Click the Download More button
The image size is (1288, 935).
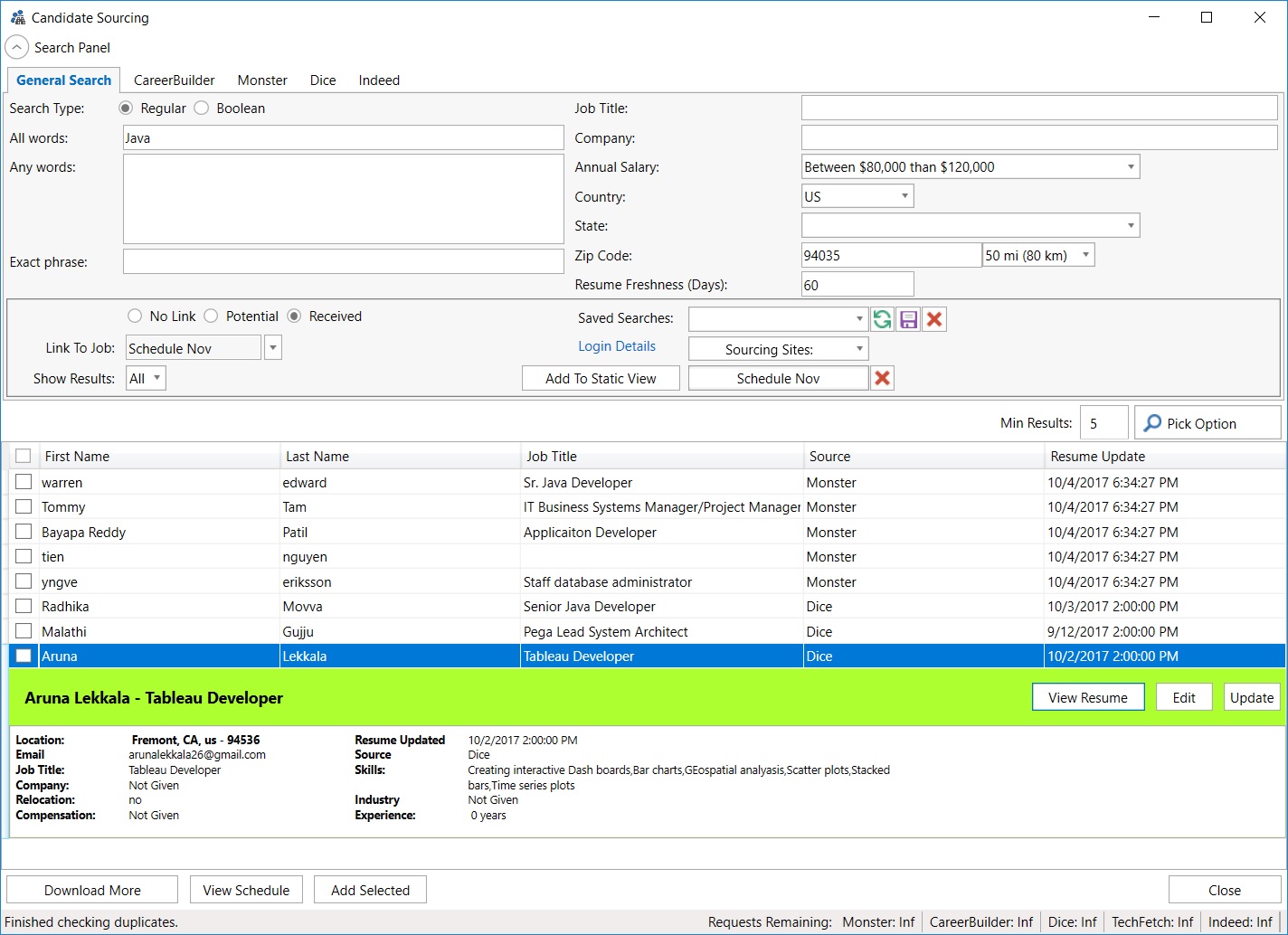92,890
